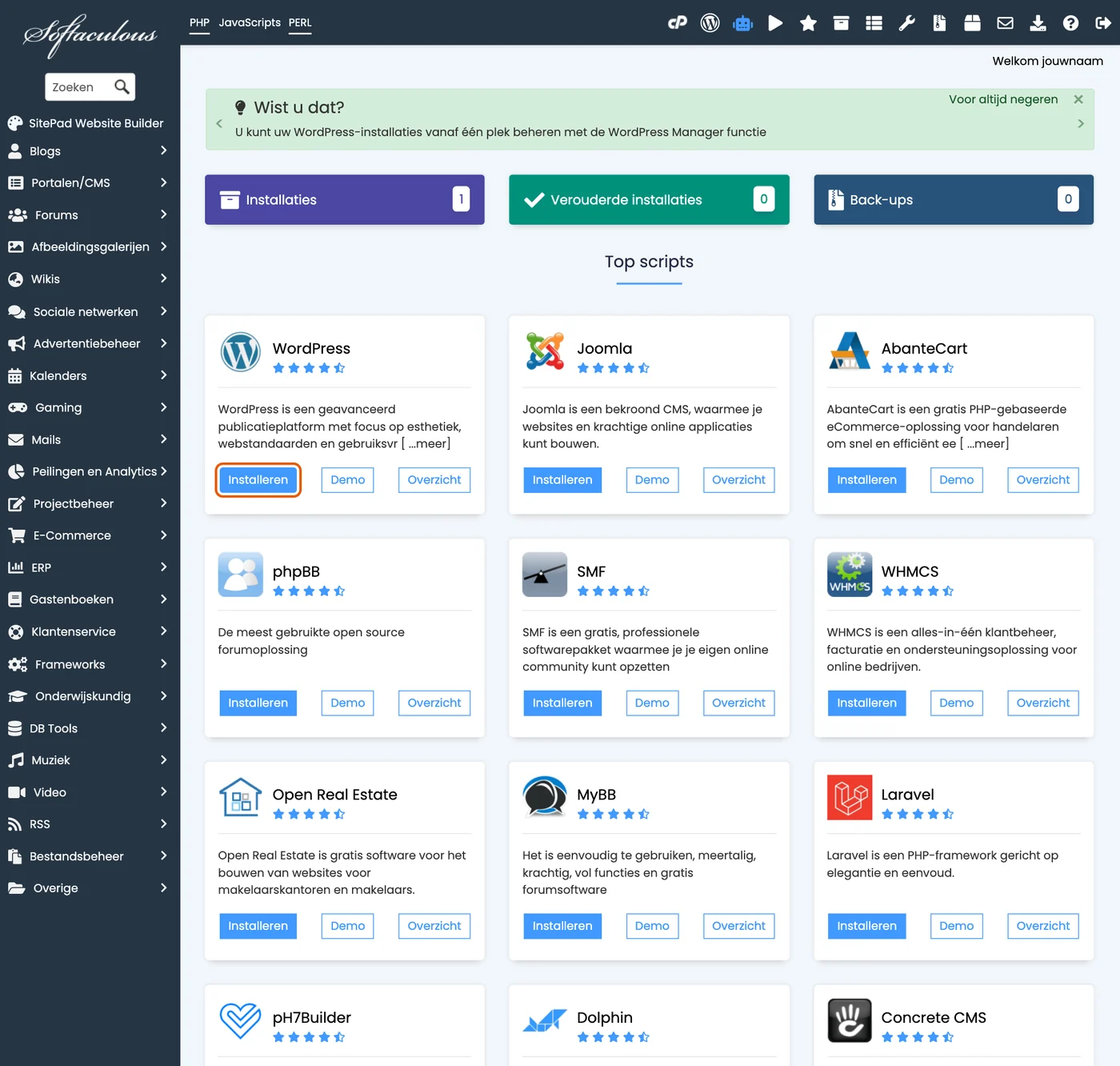Click the Welkom jouwnaam text
The image size is (1120, 1066).
coord(1047,61)
